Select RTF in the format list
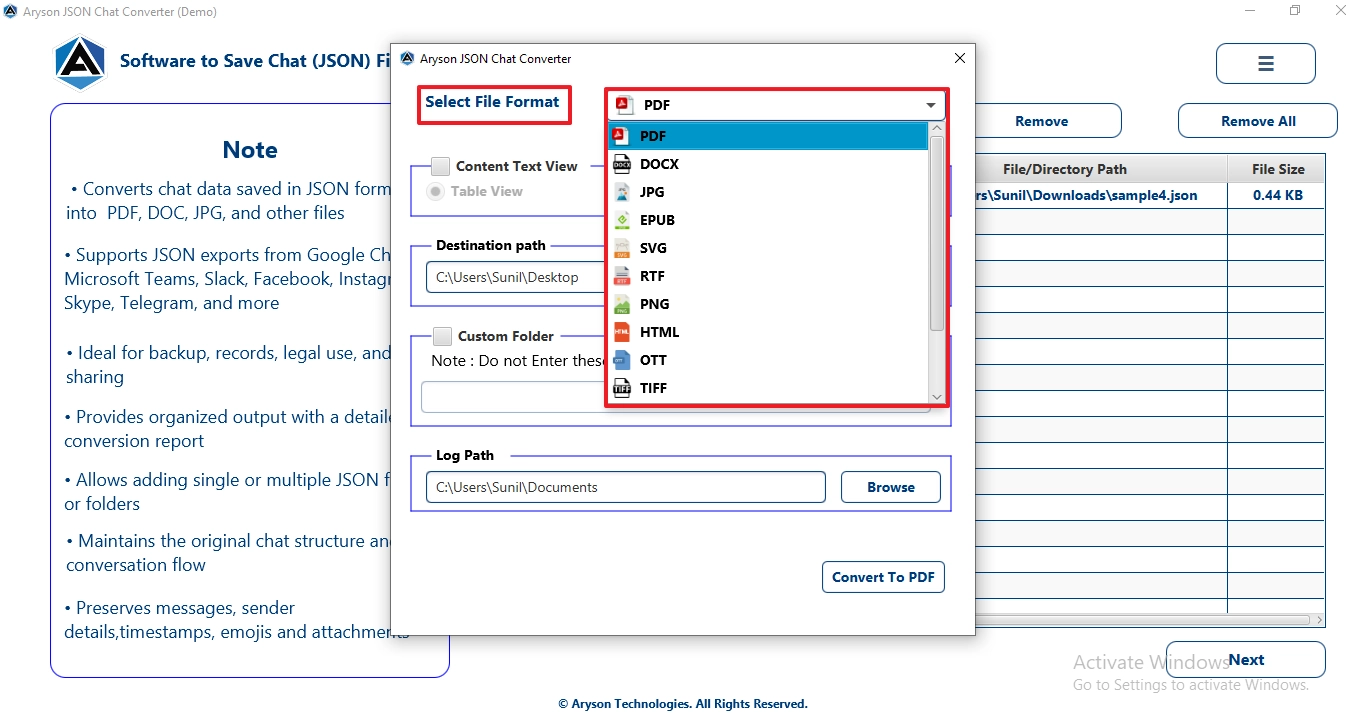The image size is (1366, 728). pos(768,276)
